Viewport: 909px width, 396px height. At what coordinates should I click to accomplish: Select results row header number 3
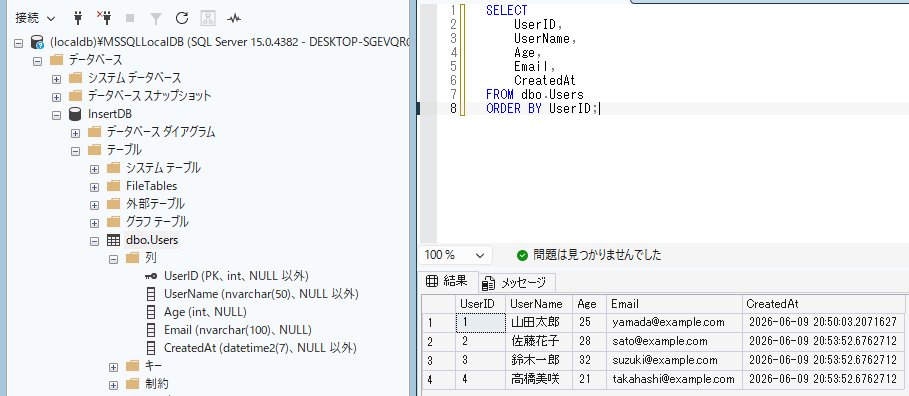(438, 361)
